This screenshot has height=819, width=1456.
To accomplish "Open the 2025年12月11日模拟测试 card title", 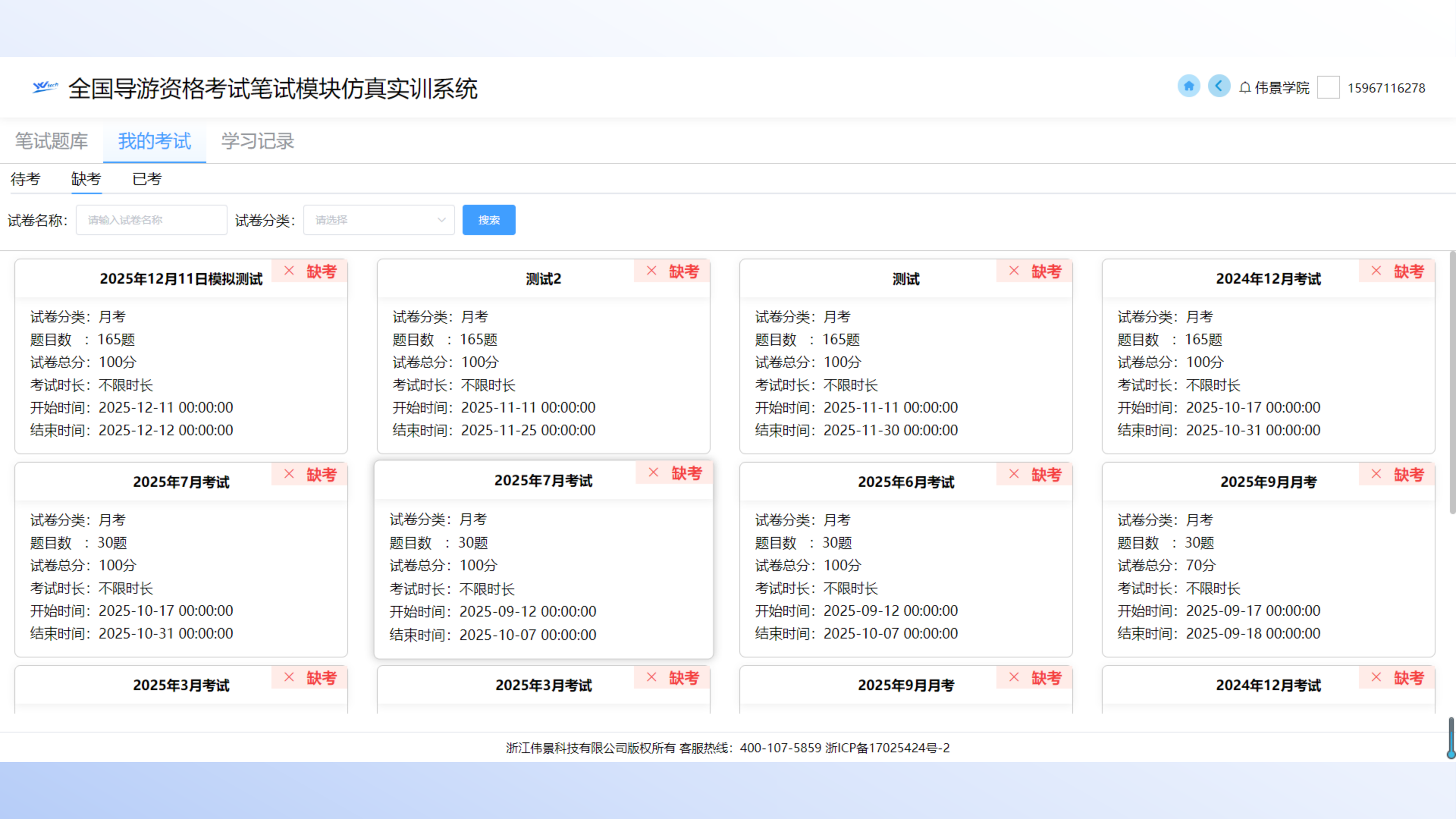I will pos(182,279).
